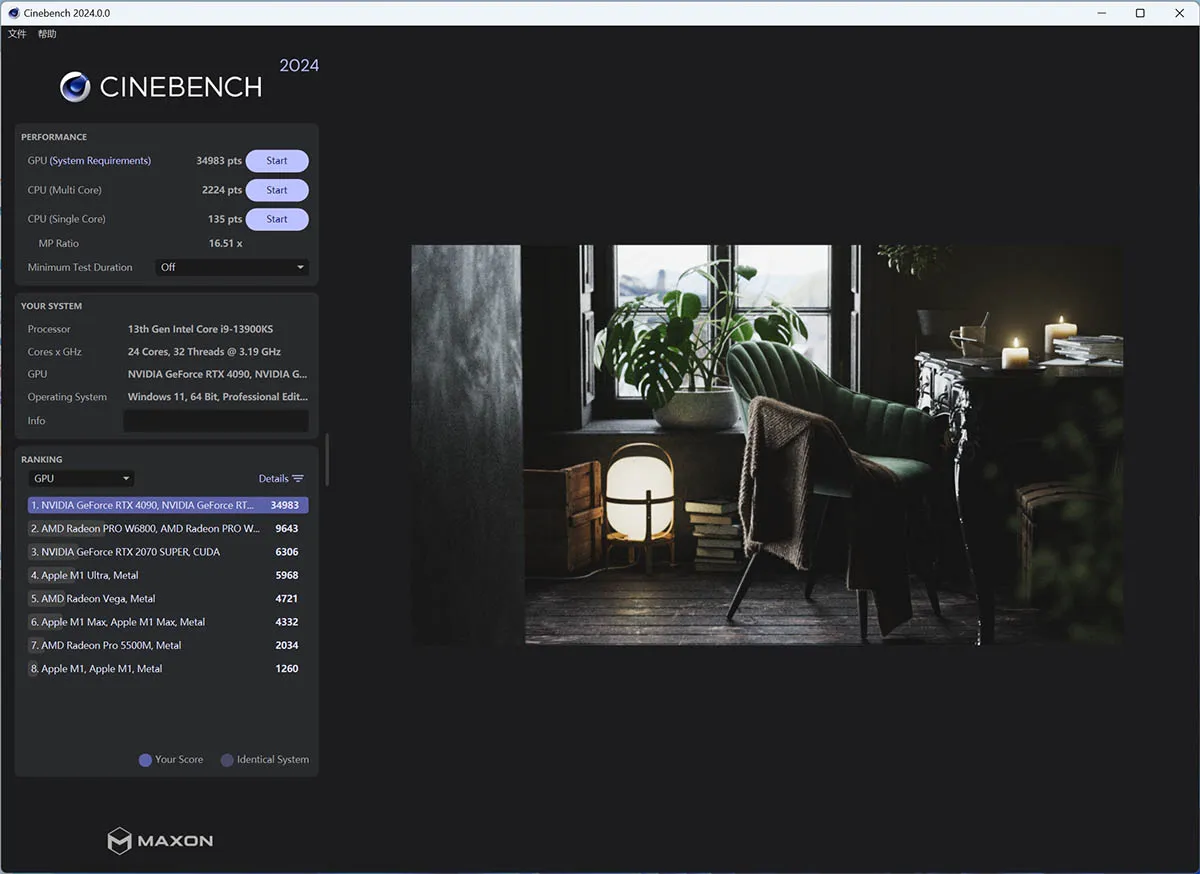The height and width of the screenshot is (874, 1200).
Task: Open the 帮助 menu
Action: [x=47, y=34]
